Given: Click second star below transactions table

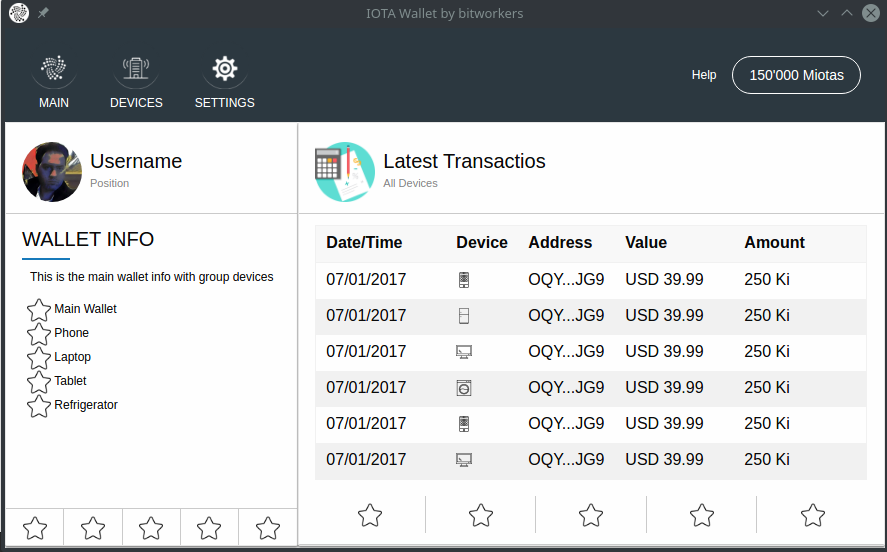Looking at the screenshot, I should tap(481, 515).
